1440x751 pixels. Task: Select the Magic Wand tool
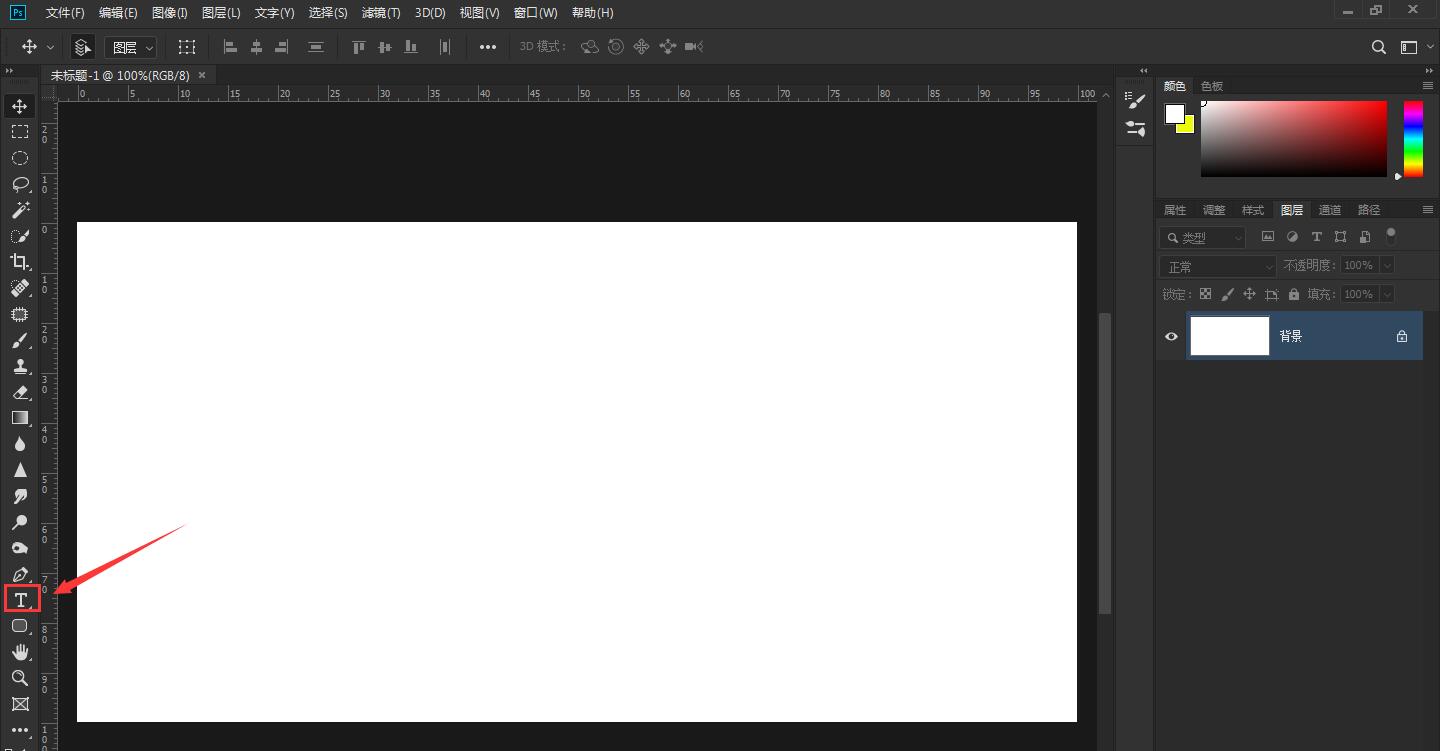(x=20, y=210)
